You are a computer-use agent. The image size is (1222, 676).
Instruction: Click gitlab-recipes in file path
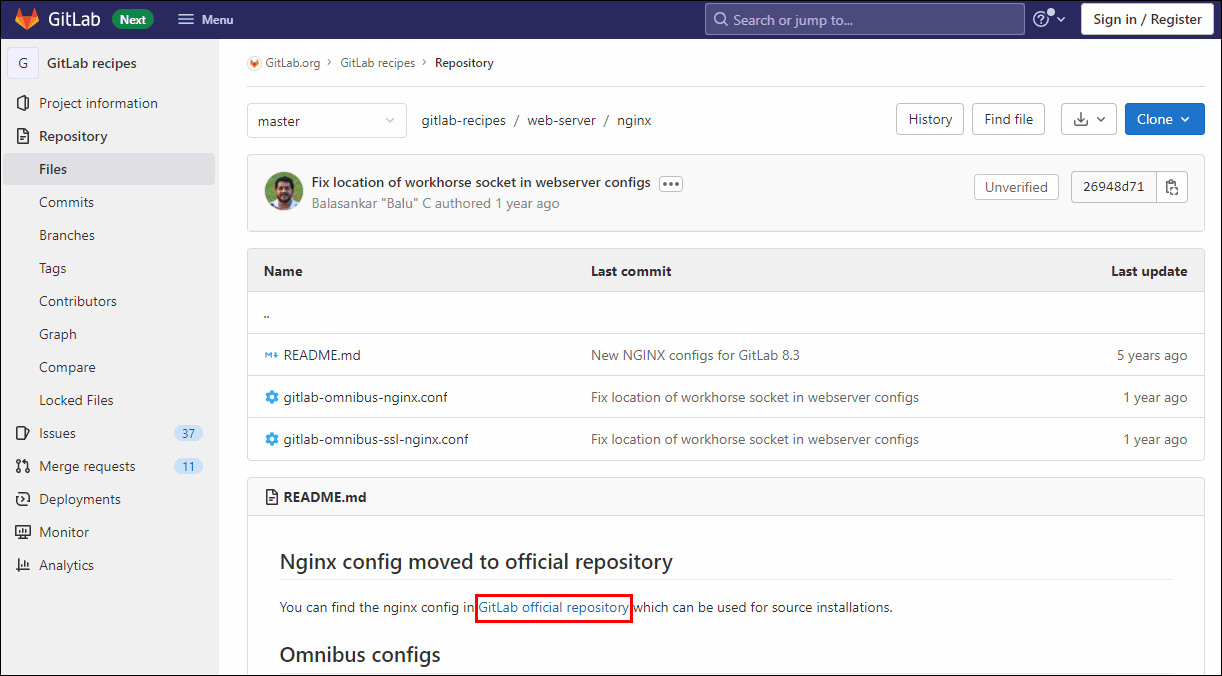coord(463,120)
